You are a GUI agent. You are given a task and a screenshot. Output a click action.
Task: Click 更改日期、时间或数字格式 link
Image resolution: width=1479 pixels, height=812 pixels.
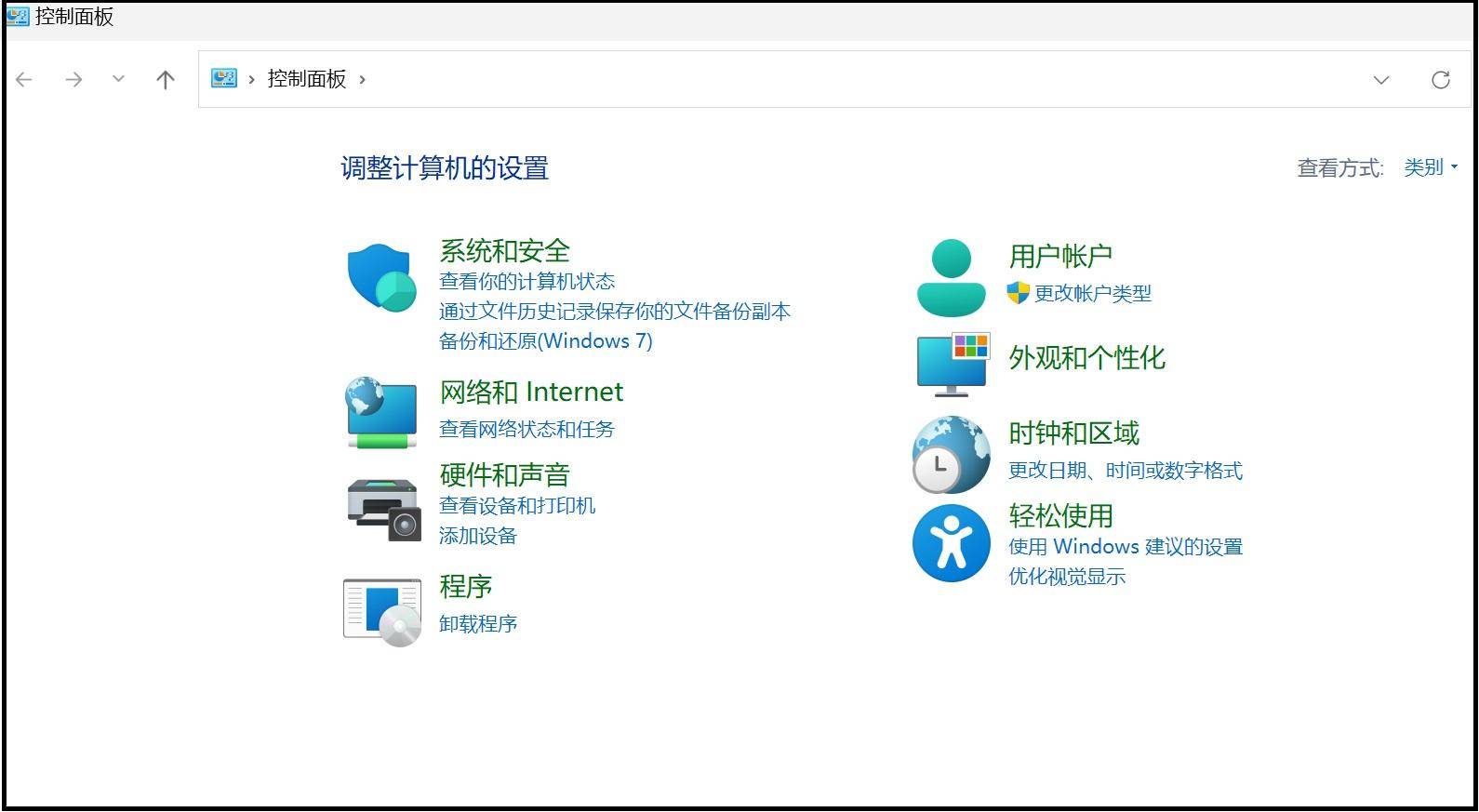pos(1126,471)
